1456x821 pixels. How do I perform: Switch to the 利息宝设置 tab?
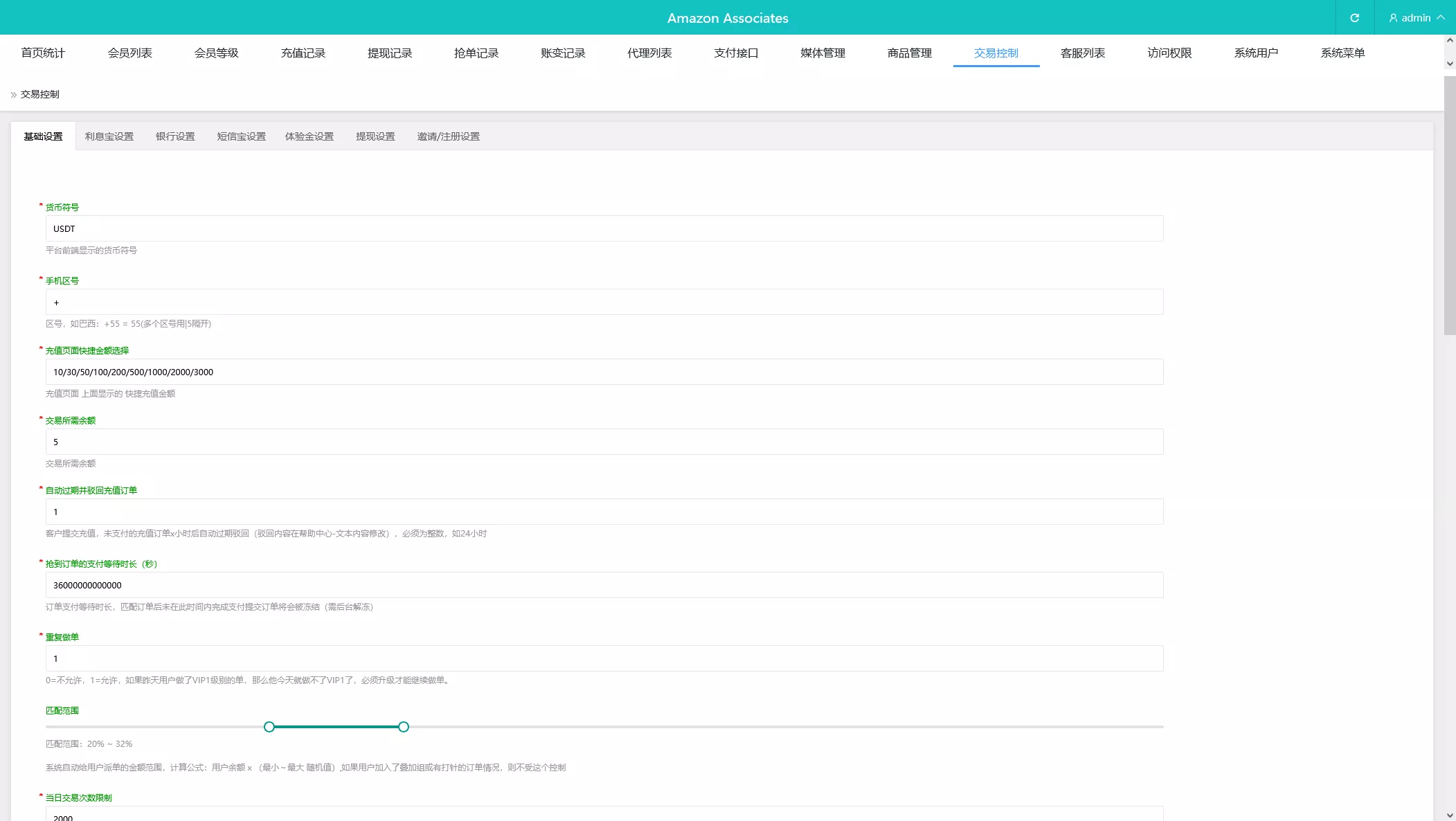(109, 136)
